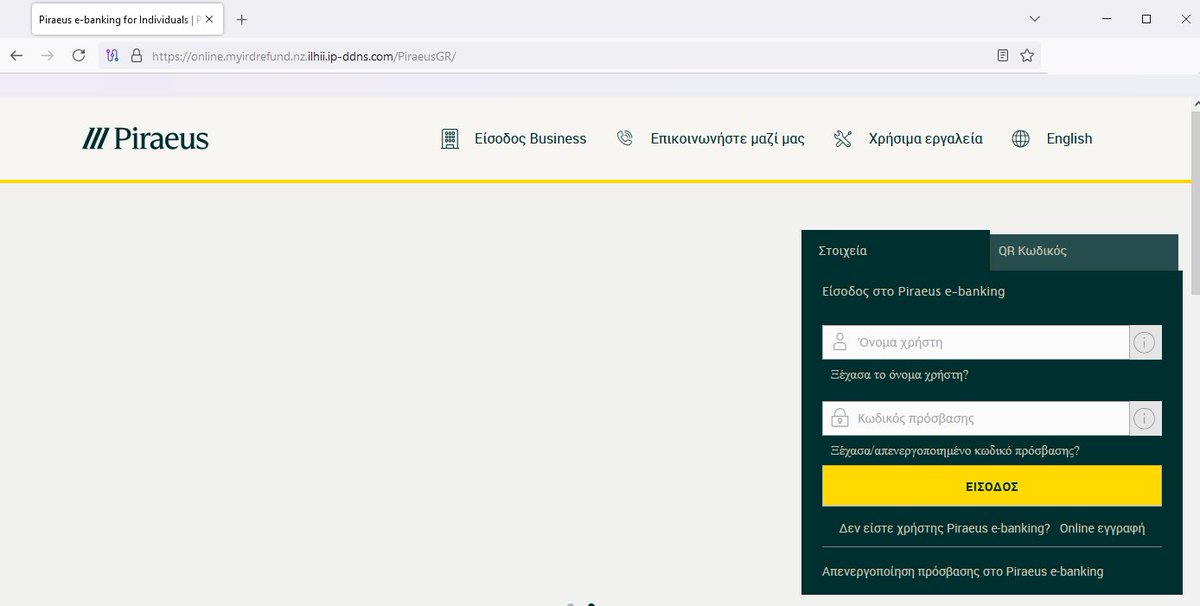
Task: Select the Στοιχεία login tab
Action: [x=895, y=251]
